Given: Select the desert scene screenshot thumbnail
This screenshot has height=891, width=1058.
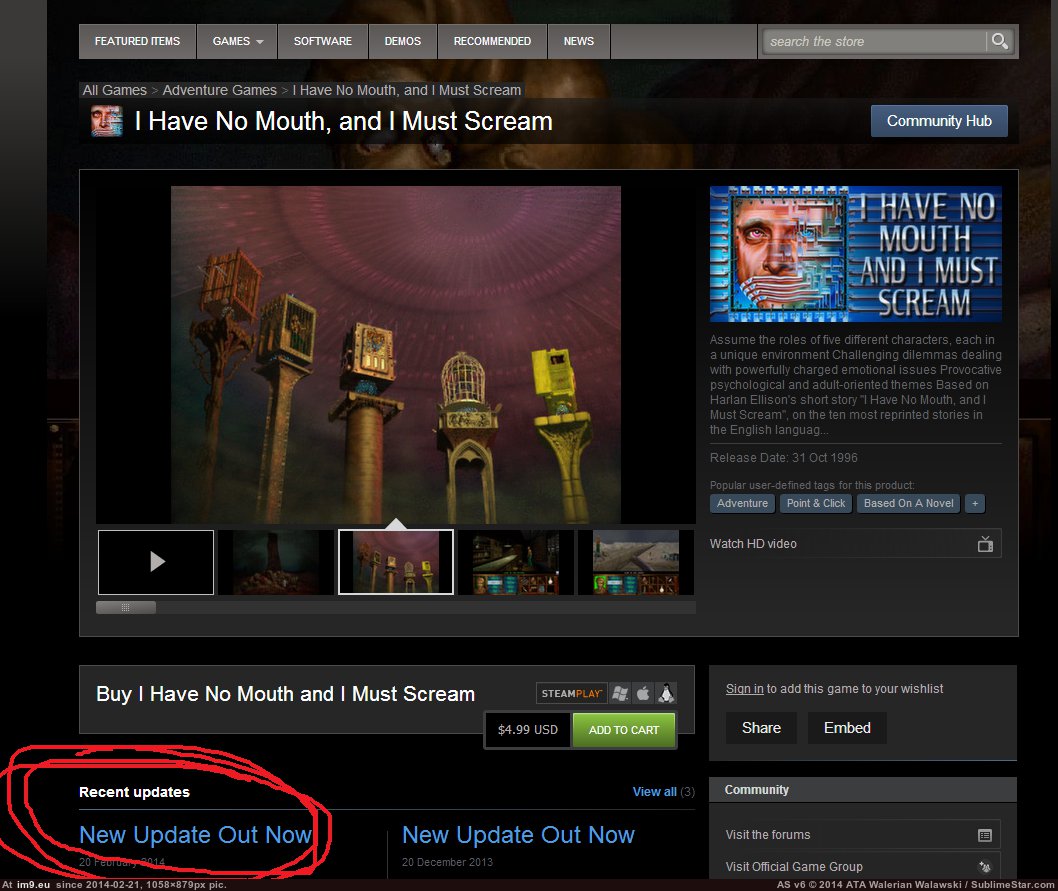Looking at the screenshot, I should pyautogui.click(x=636, y=562).
